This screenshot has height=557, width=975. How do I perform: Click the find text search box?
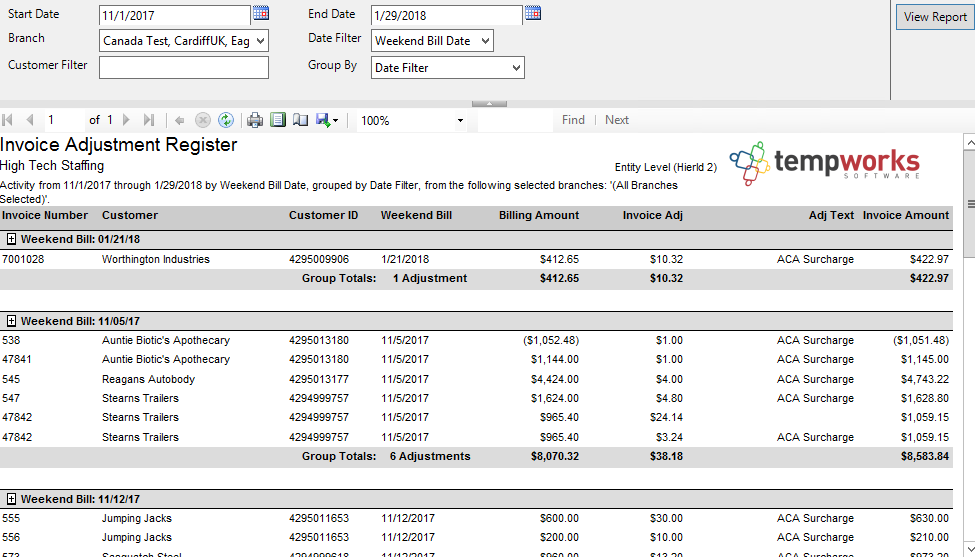tap(515, 120)
